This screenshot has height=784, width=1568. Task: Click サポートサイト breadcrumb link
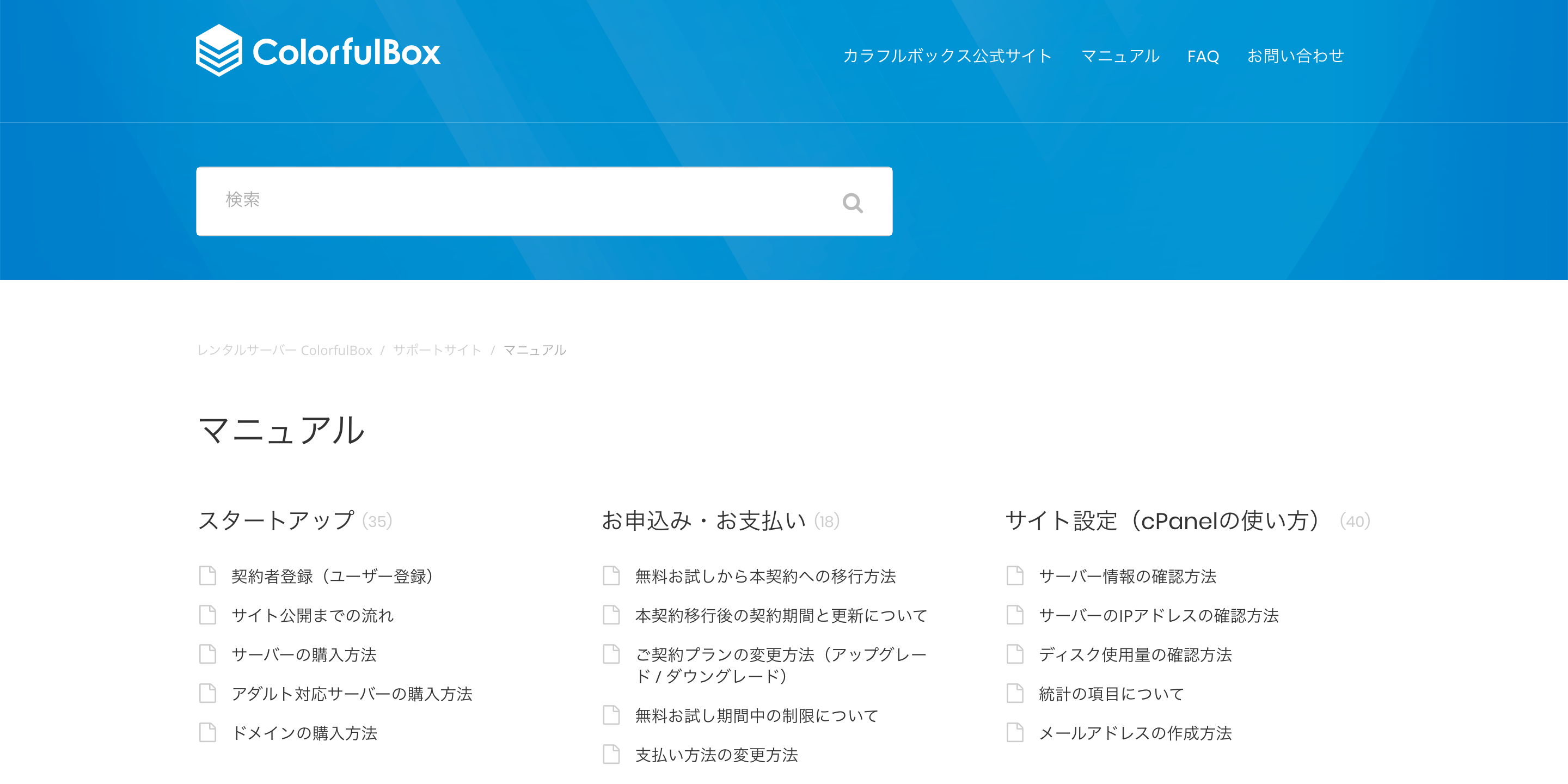point(437,350)
